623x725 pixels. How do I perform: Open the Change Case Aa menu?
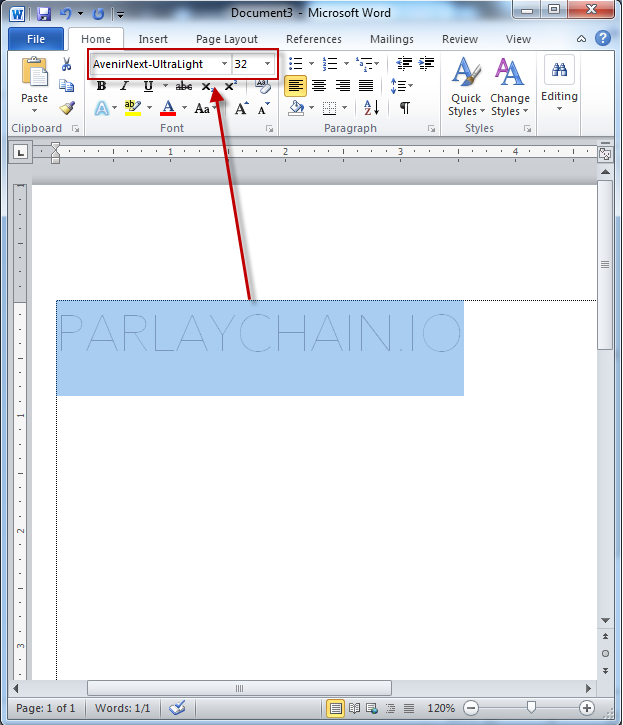(203, 109)
